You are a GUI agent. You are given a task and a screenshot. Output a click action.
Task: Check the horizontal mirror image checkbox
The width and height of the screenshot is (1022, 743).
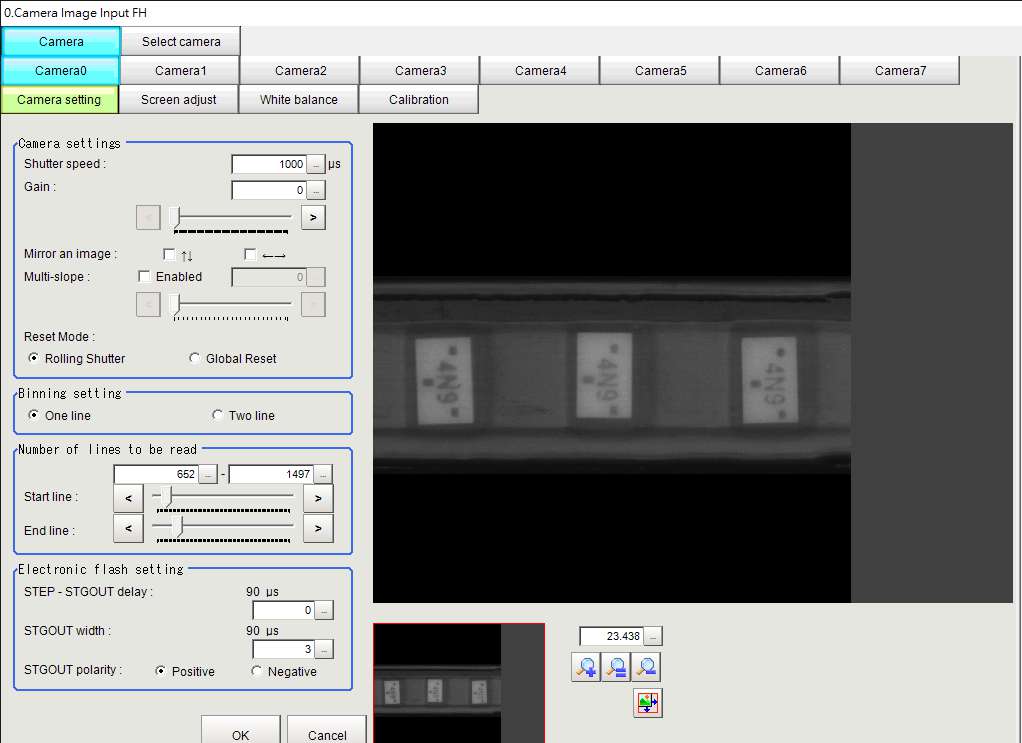pyautogui.click(x=249, y=254)
